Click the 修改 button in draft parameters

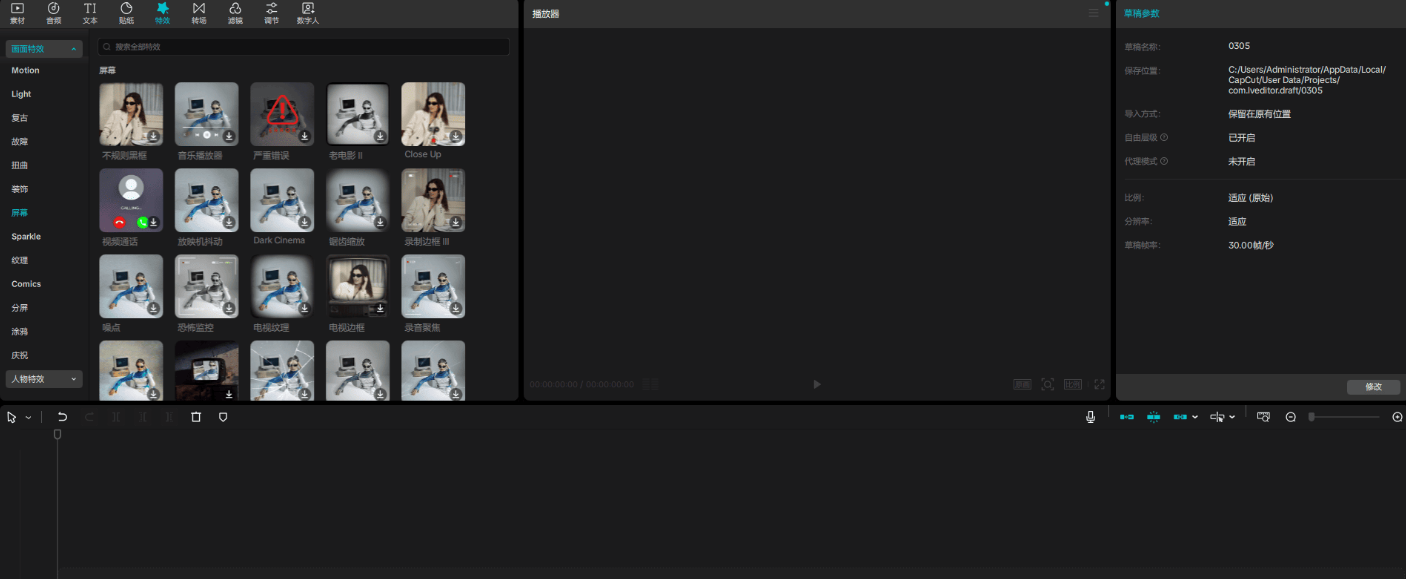[x=1373, y=387]
